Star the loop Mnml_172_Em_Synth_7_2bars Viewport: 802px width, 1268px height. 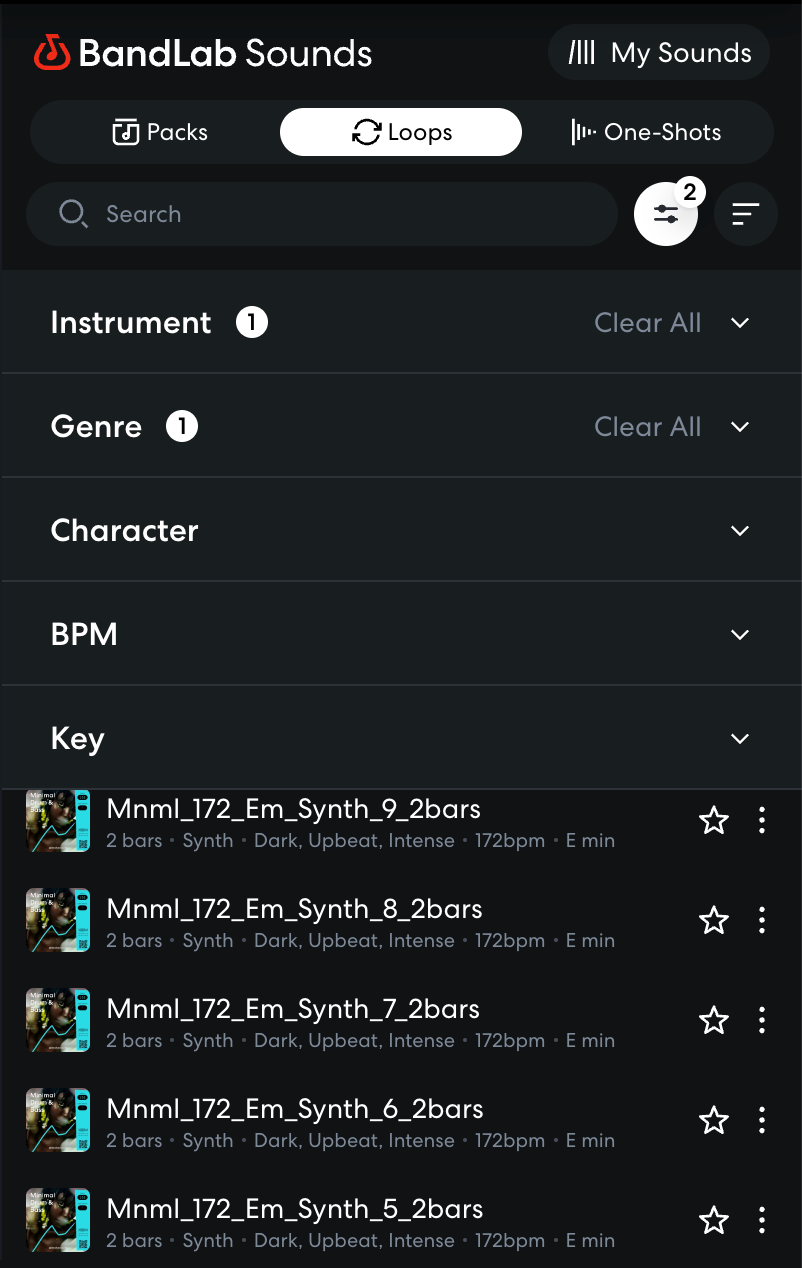714,1020
